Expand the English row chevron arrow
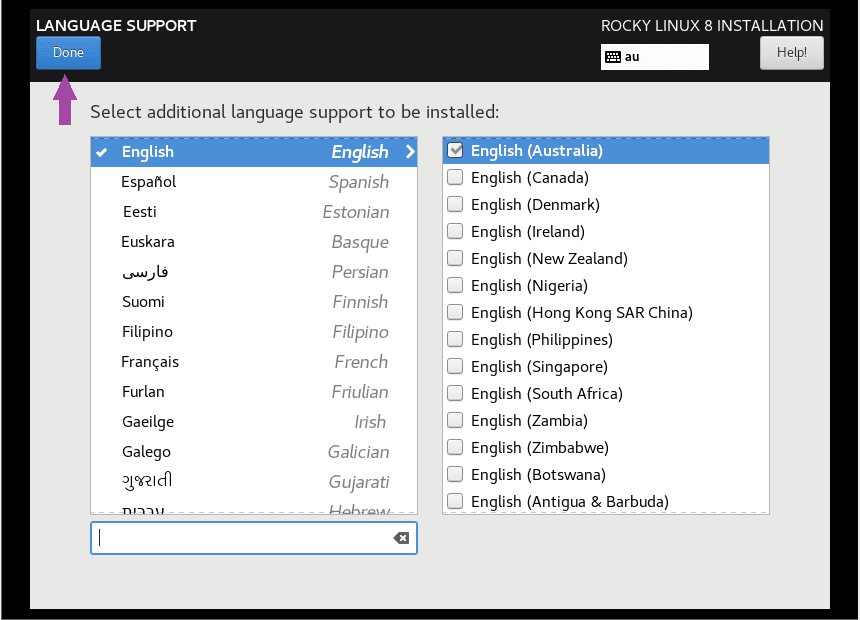 [410, 152]
